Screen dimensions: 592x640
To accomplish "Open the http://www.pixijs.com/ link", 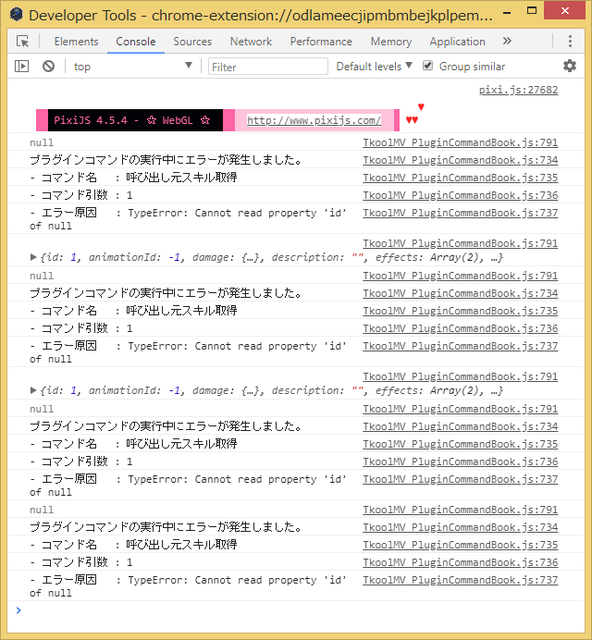I will [314, 120].
